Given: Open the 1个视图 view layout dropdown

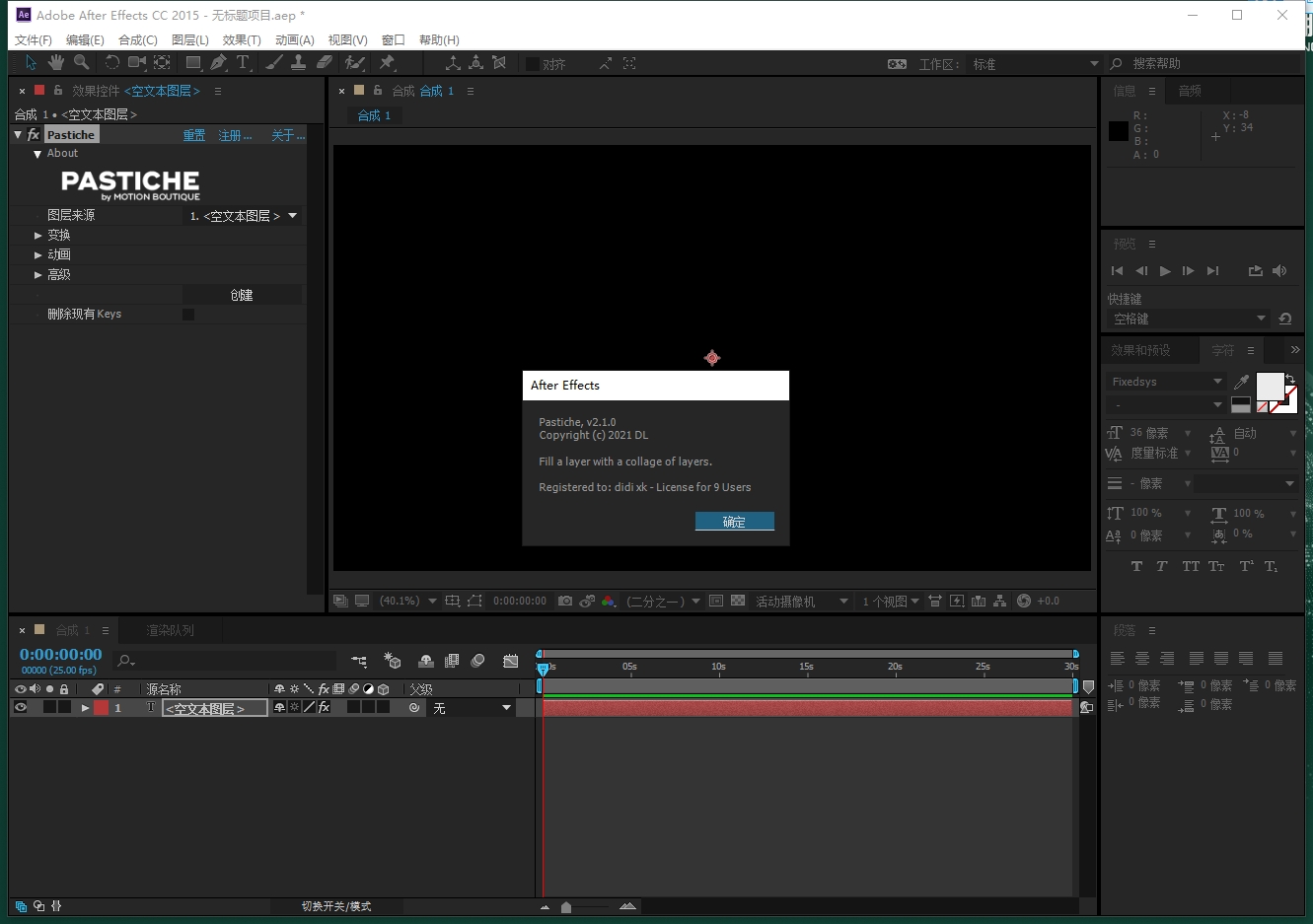Looking at the screenshot, I should (x=890, y=601).
